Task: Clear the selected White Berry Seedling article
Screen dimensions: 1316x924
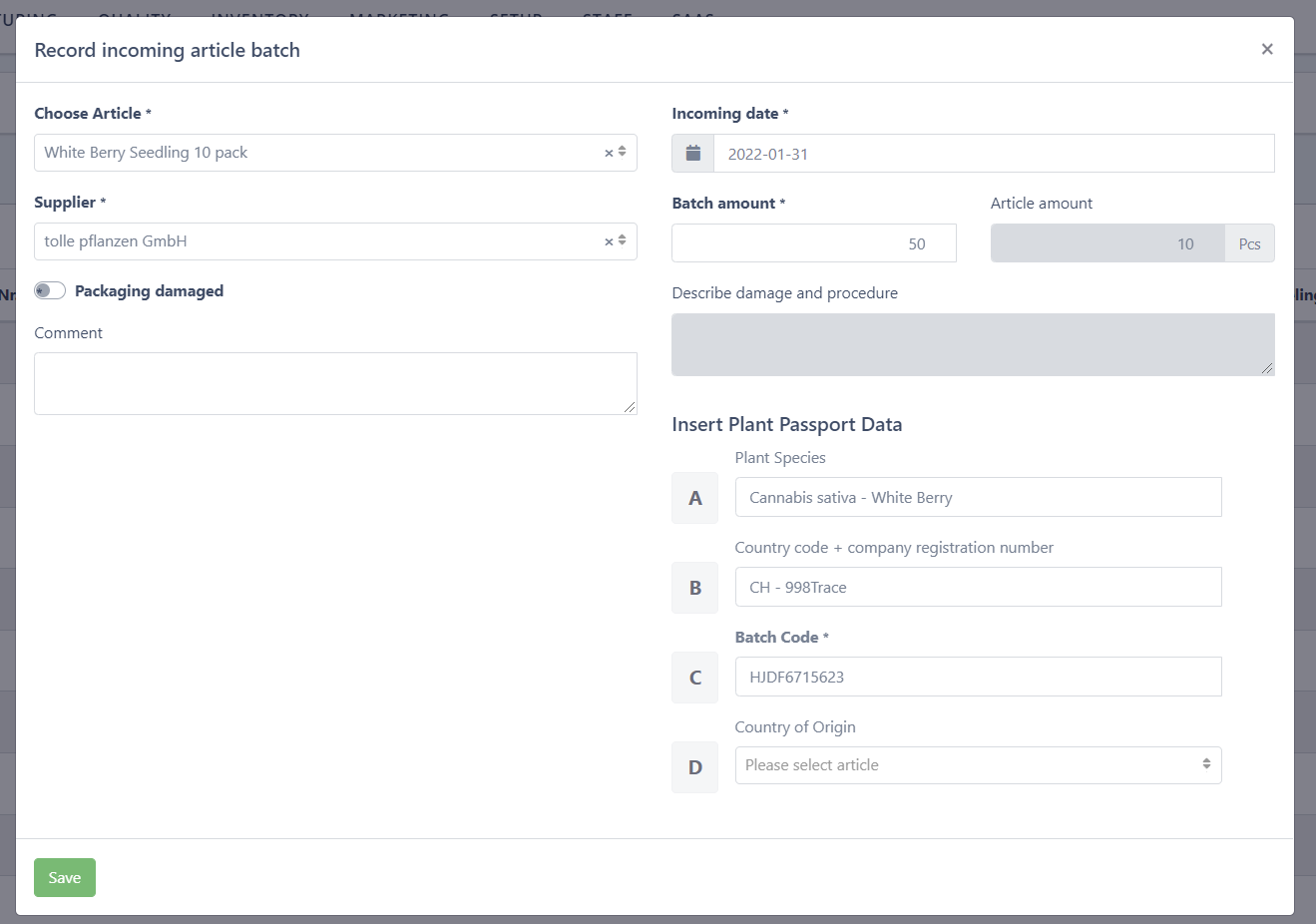Action: click(x=609, y=153)
